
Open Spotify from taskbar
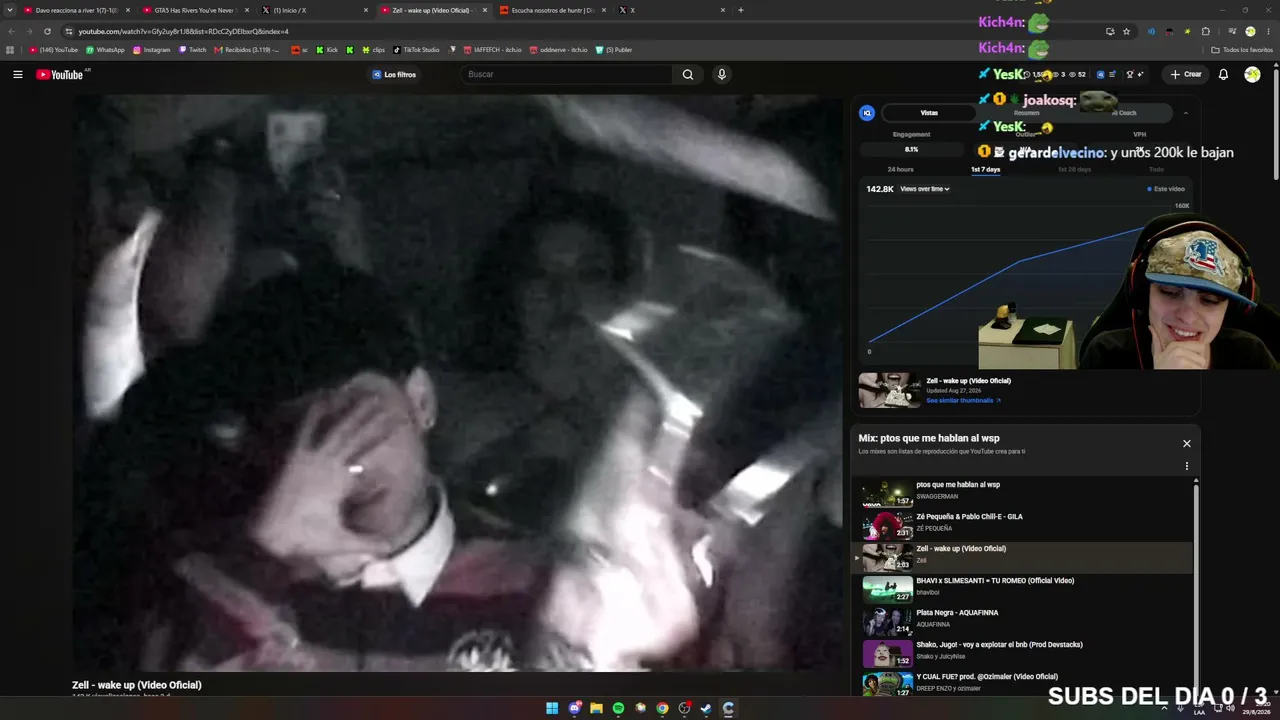618,708
